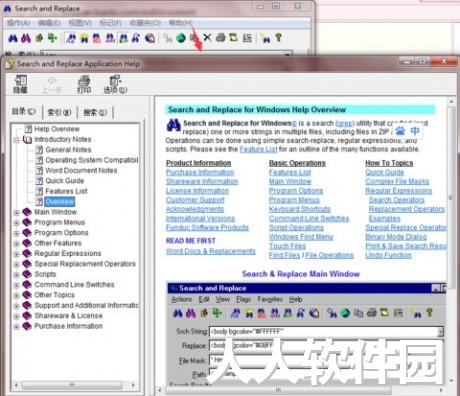Switch to the Index (索引) tab
Screen dimensions: 460x396
pos(59,112)
